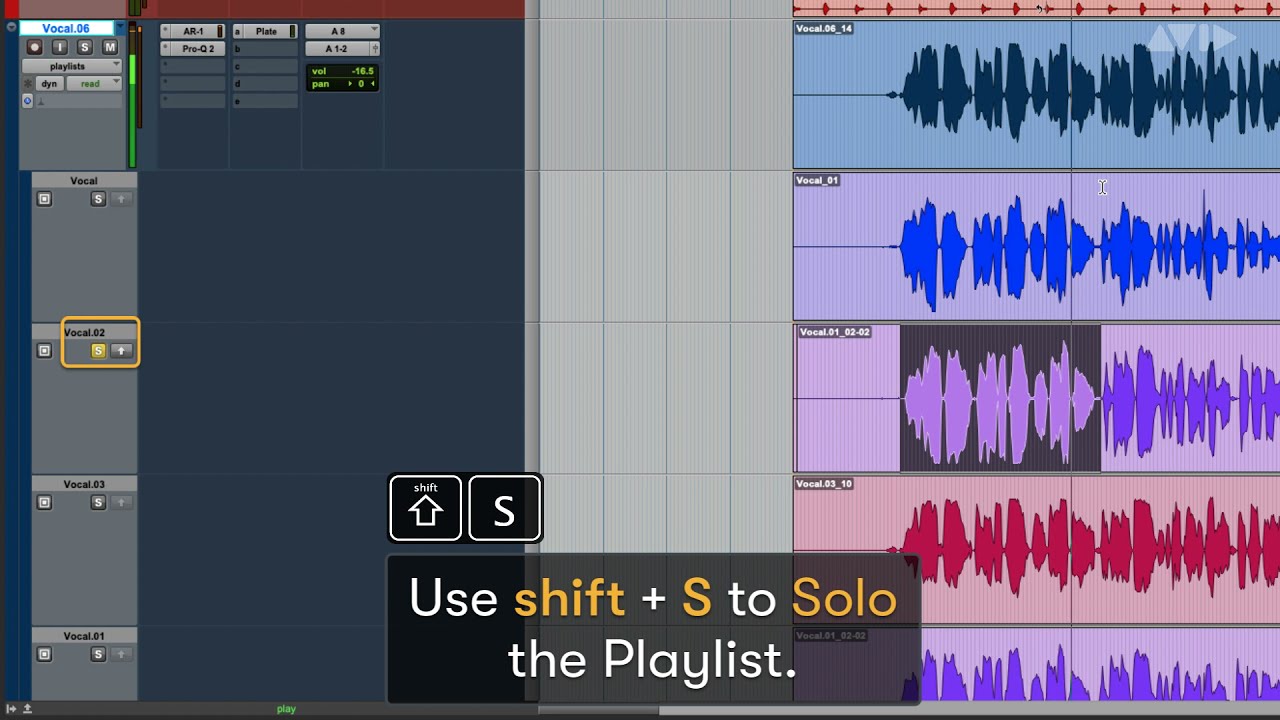Screen dimensions: 1280x720
Task: Mute the Vocal.06 track
Action: tap(109, 47)
